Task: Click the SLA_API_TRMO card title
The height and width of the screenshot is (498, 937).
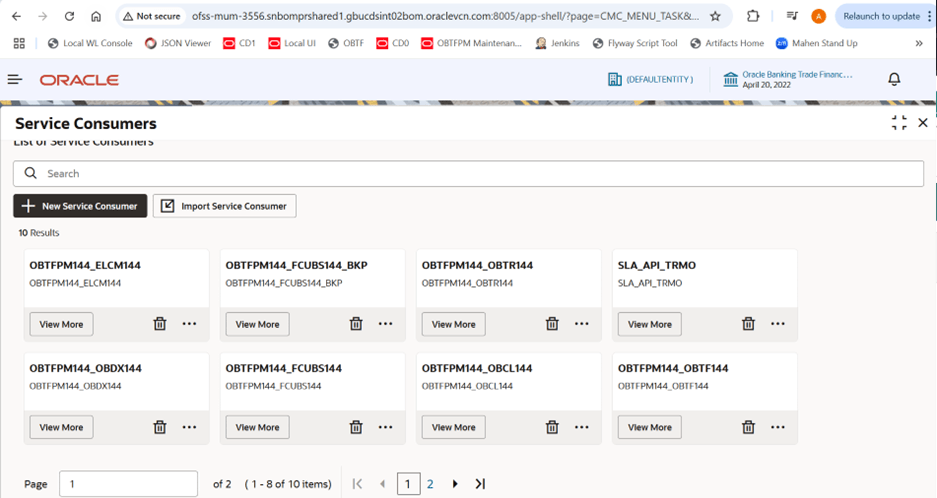Action: [x=657, y=265]
